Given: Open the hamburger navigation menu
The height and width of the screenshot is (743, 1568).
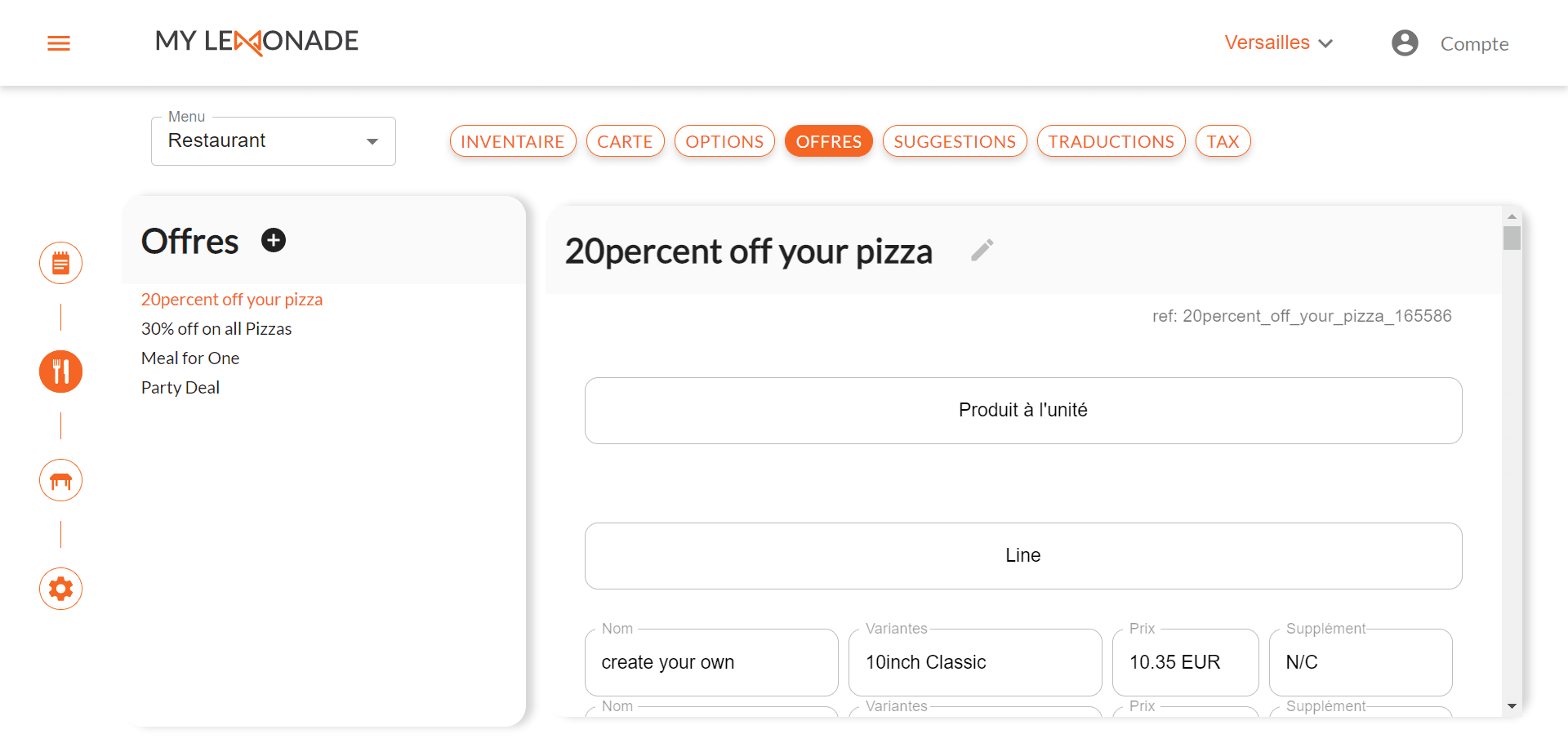Looking at the screenshot, I should click(x=59, y=43).
